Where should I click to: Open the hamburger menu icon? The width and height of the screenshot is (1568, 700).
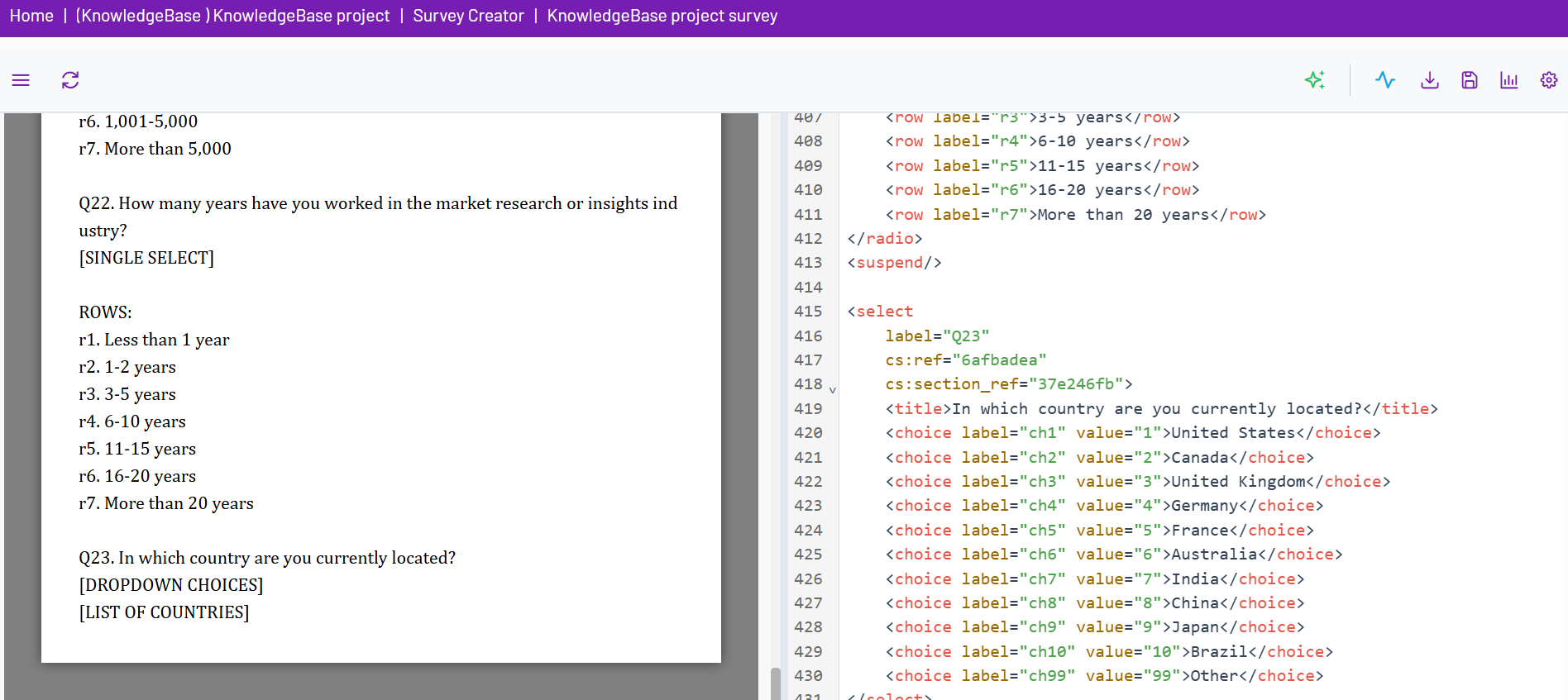coord(21,80)
